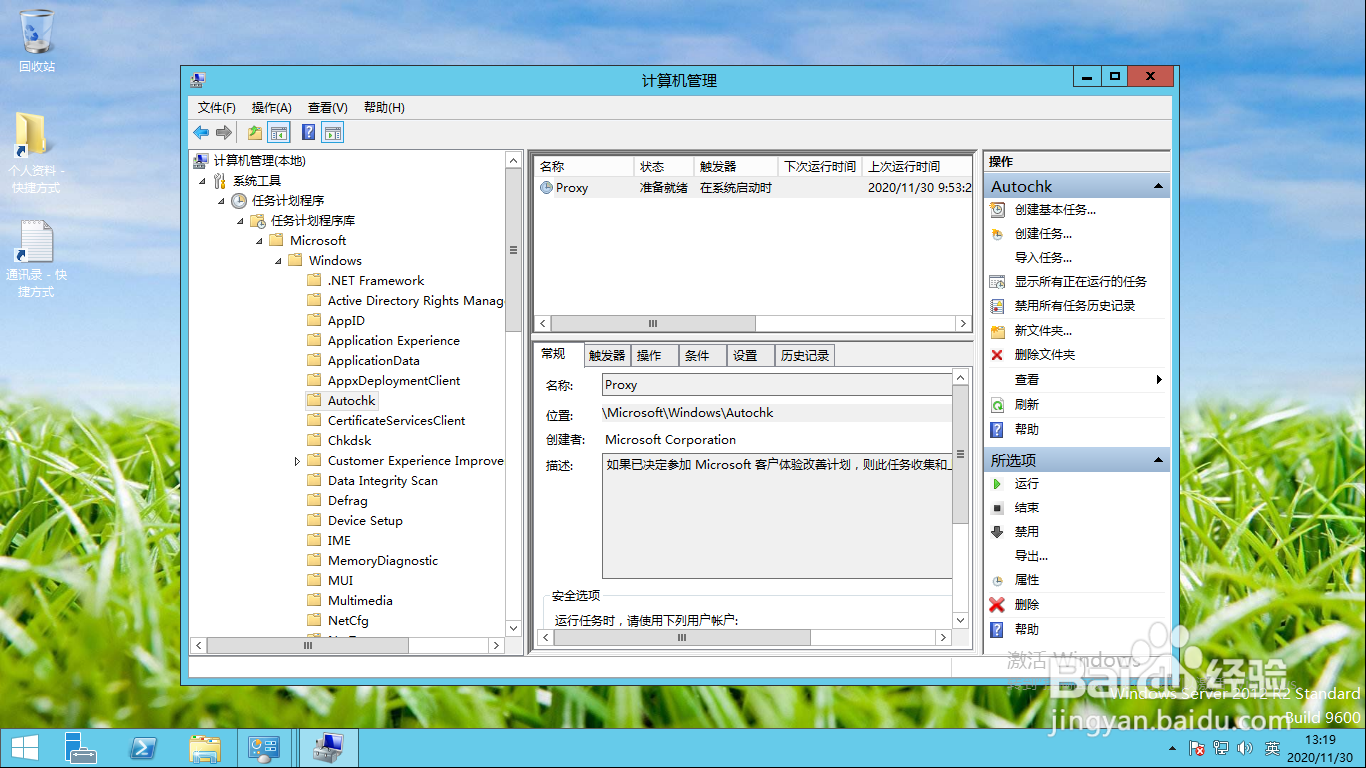Collapse the Microsoft tree node
1366x768 pixels.
point(259,241)
